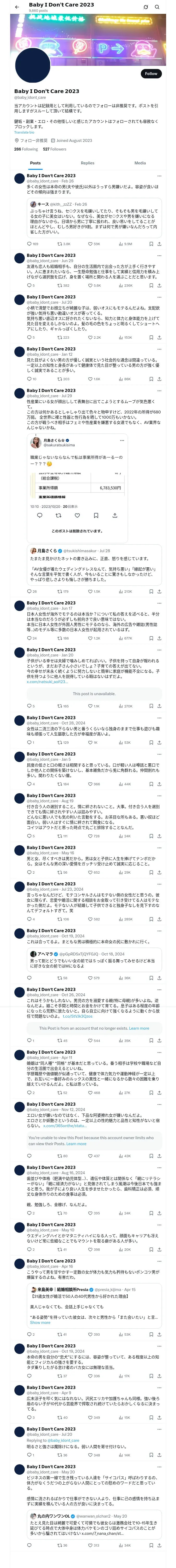Like the Feb 26 post
This screenshot has width=176, height=1568.
click(x=91, y=244)
